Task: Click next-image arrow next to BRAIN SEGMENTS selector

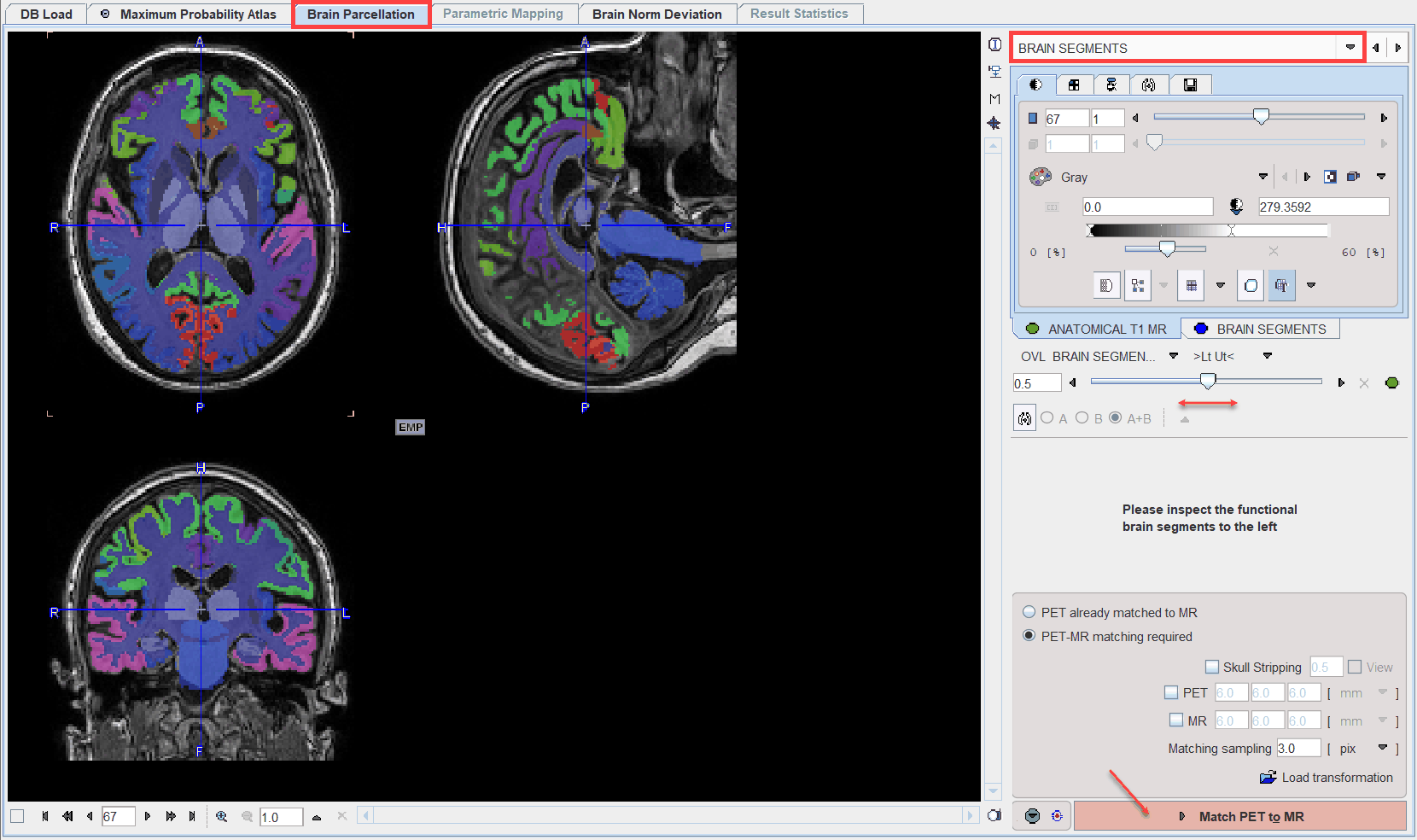Action: point(1397,48)
